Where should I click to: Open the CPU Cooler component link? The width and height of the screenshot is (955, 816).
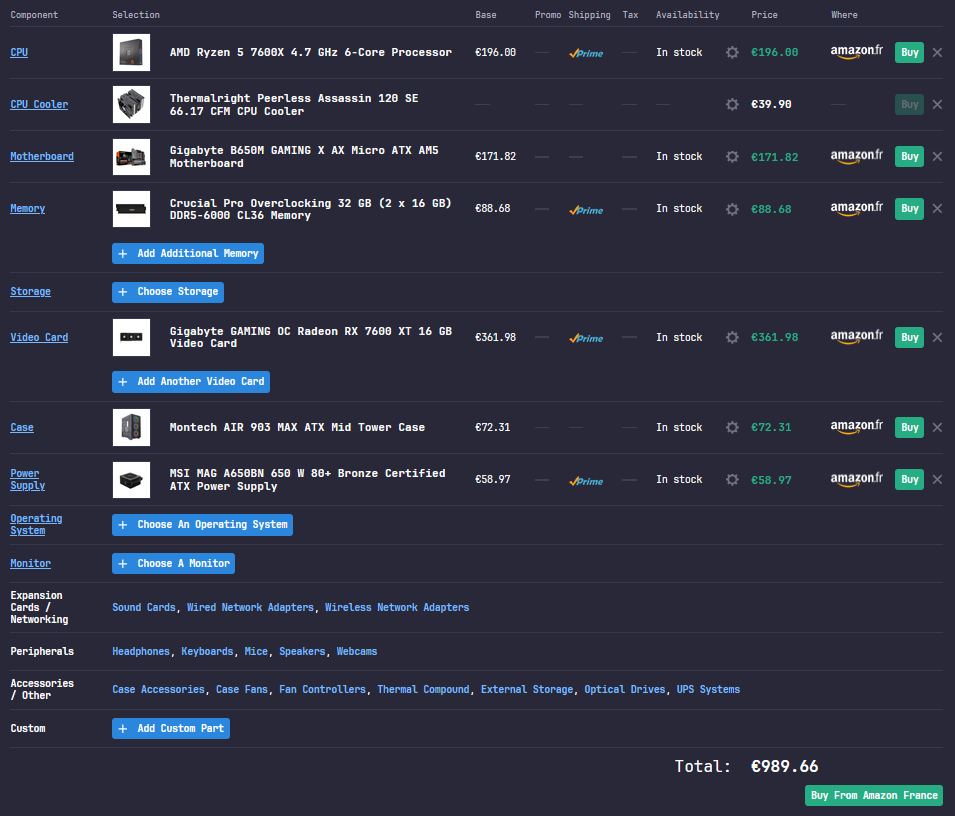[x=39, y=104]
